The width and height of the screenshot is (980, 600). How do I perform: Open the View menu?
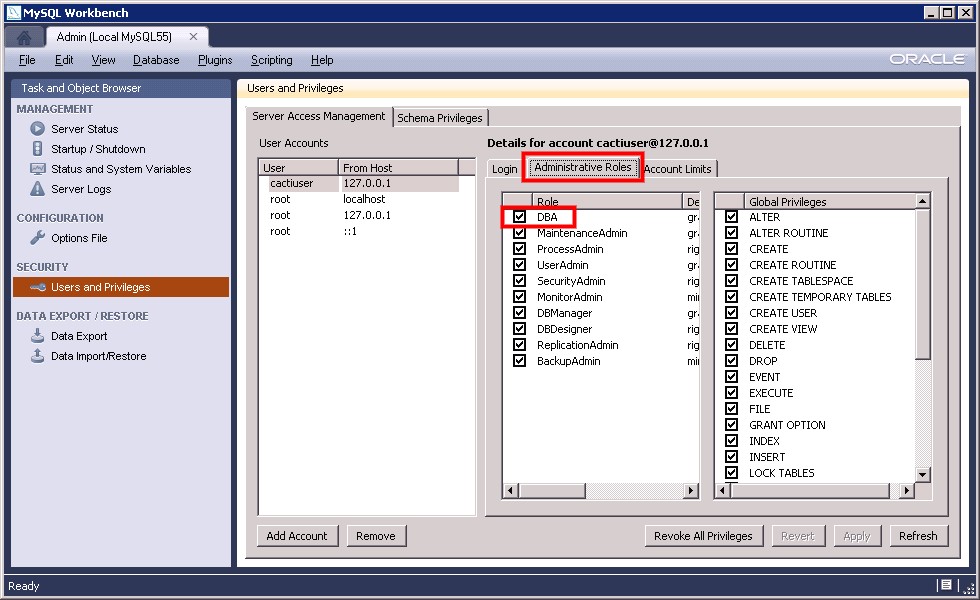(103, 60)
